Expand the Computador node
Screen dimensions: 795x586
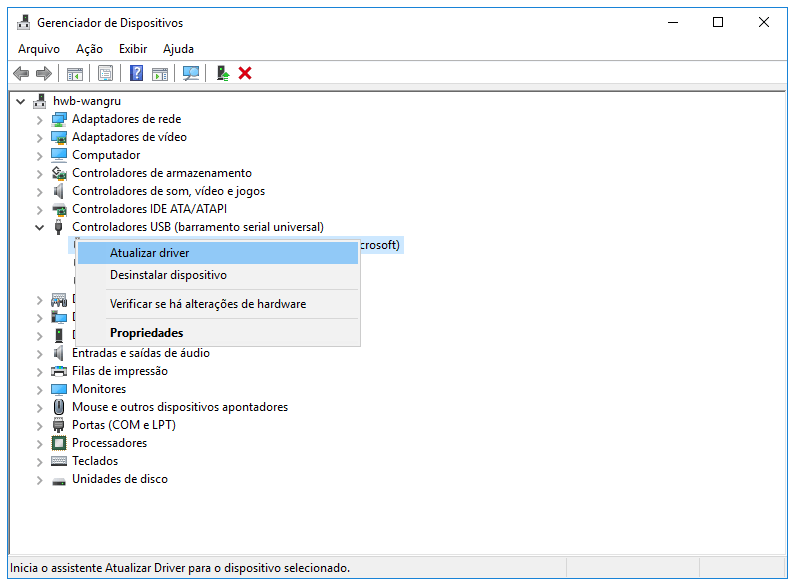[x=40, y=156]
